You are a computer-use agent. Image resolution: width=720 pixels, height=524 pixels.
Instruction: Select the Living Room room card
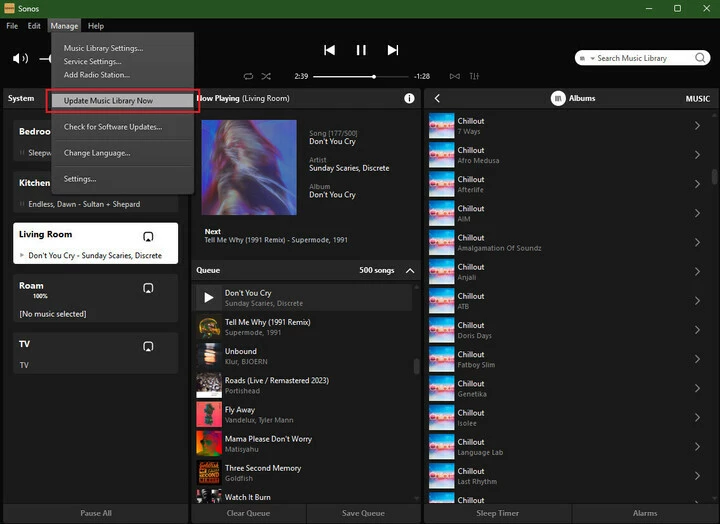click(x=96, y=243)
